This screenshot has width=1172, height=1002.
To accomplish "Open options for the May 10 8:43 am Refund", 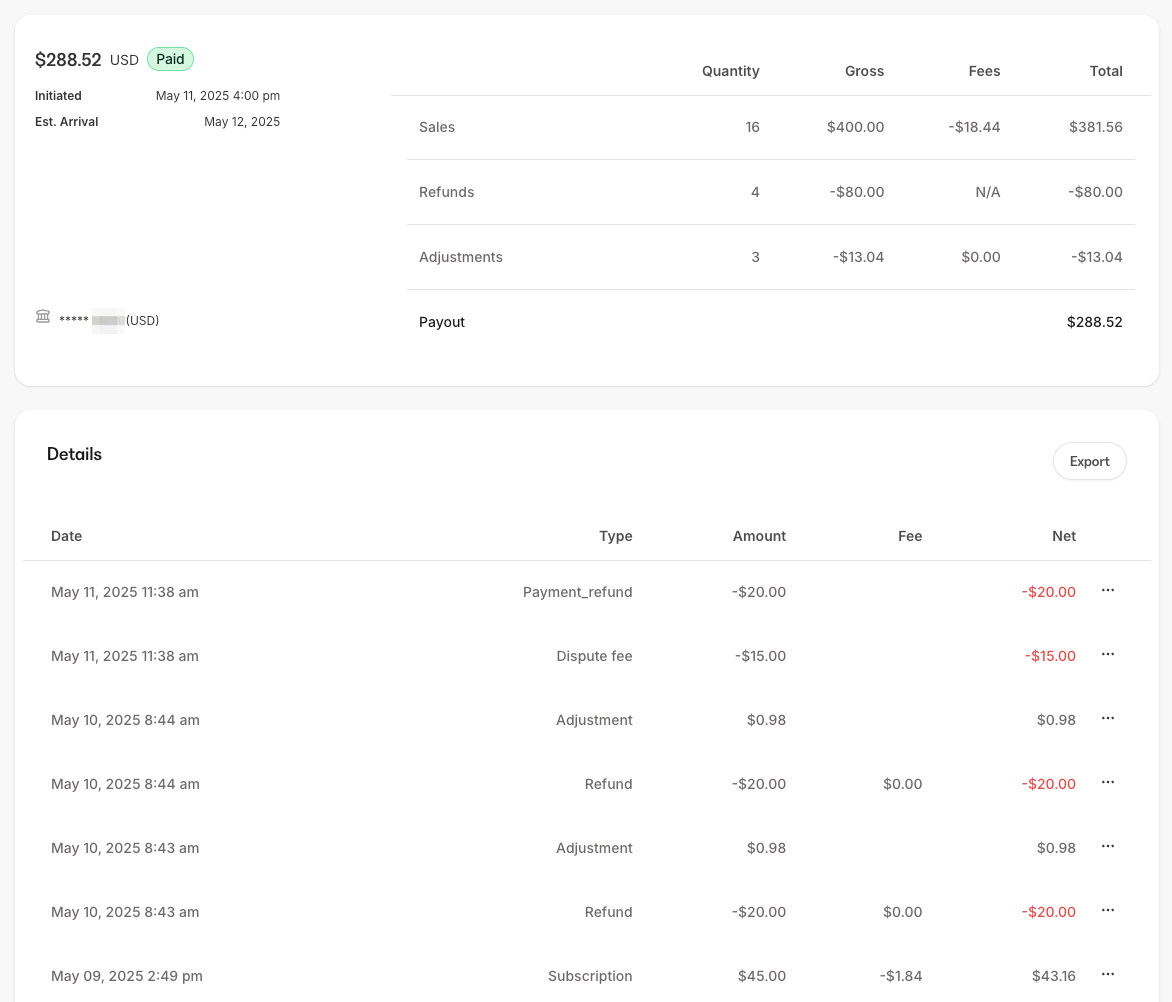I will (1107, 911).
